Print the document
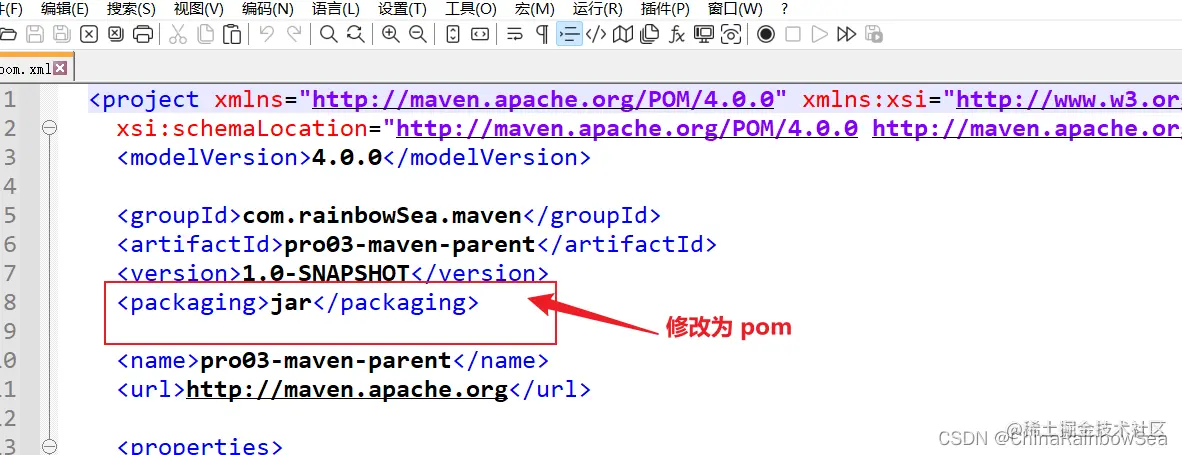The height and width of the screenshot is (455, 1182). pyautogui.click(x=142, y=35)
